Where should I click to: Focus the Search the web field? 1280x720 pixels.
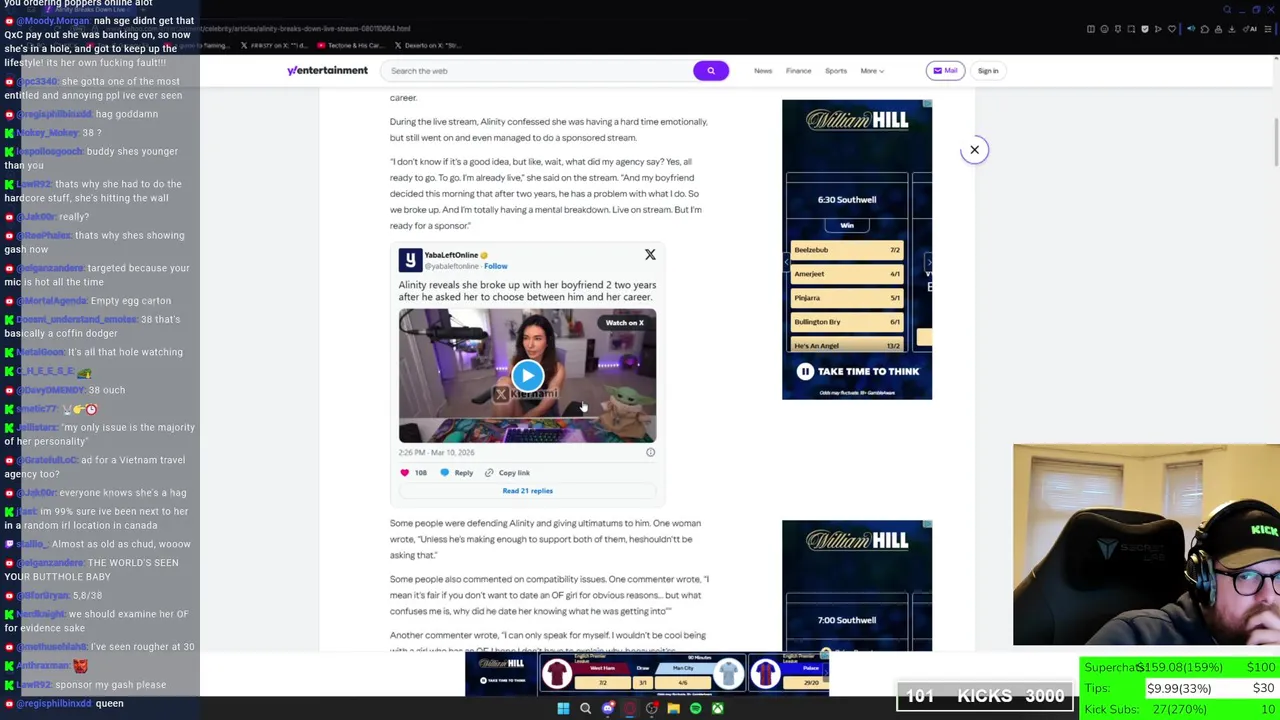point(536,71)
